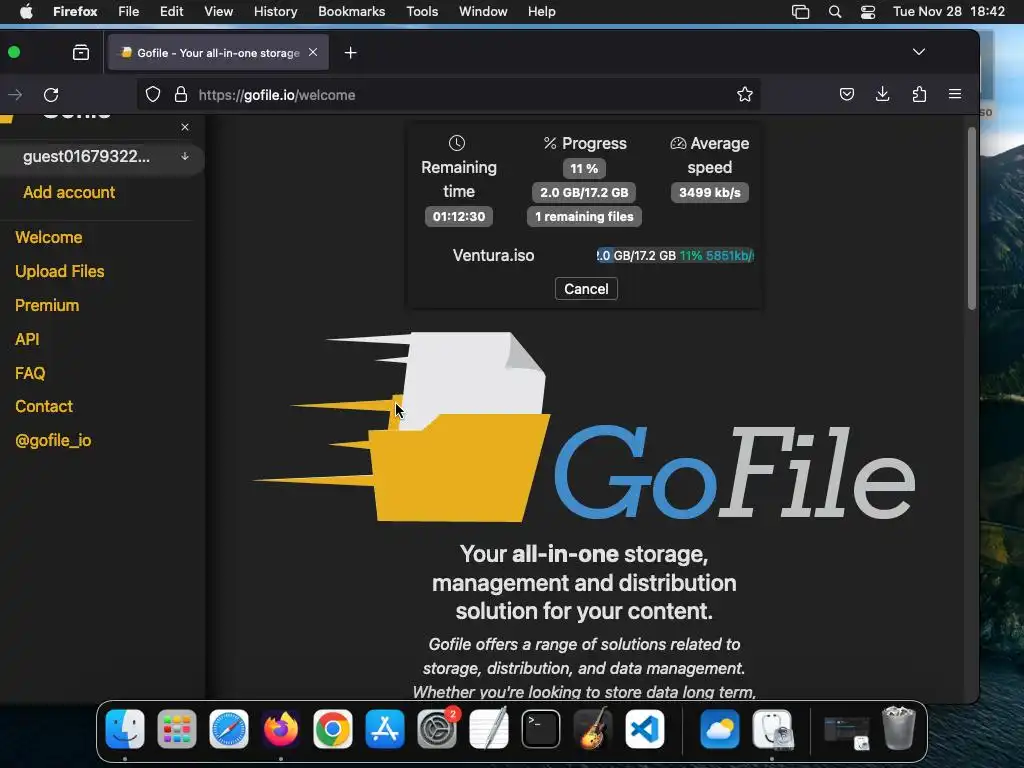Open System Settings from the Dock

(x=437, y=729)
